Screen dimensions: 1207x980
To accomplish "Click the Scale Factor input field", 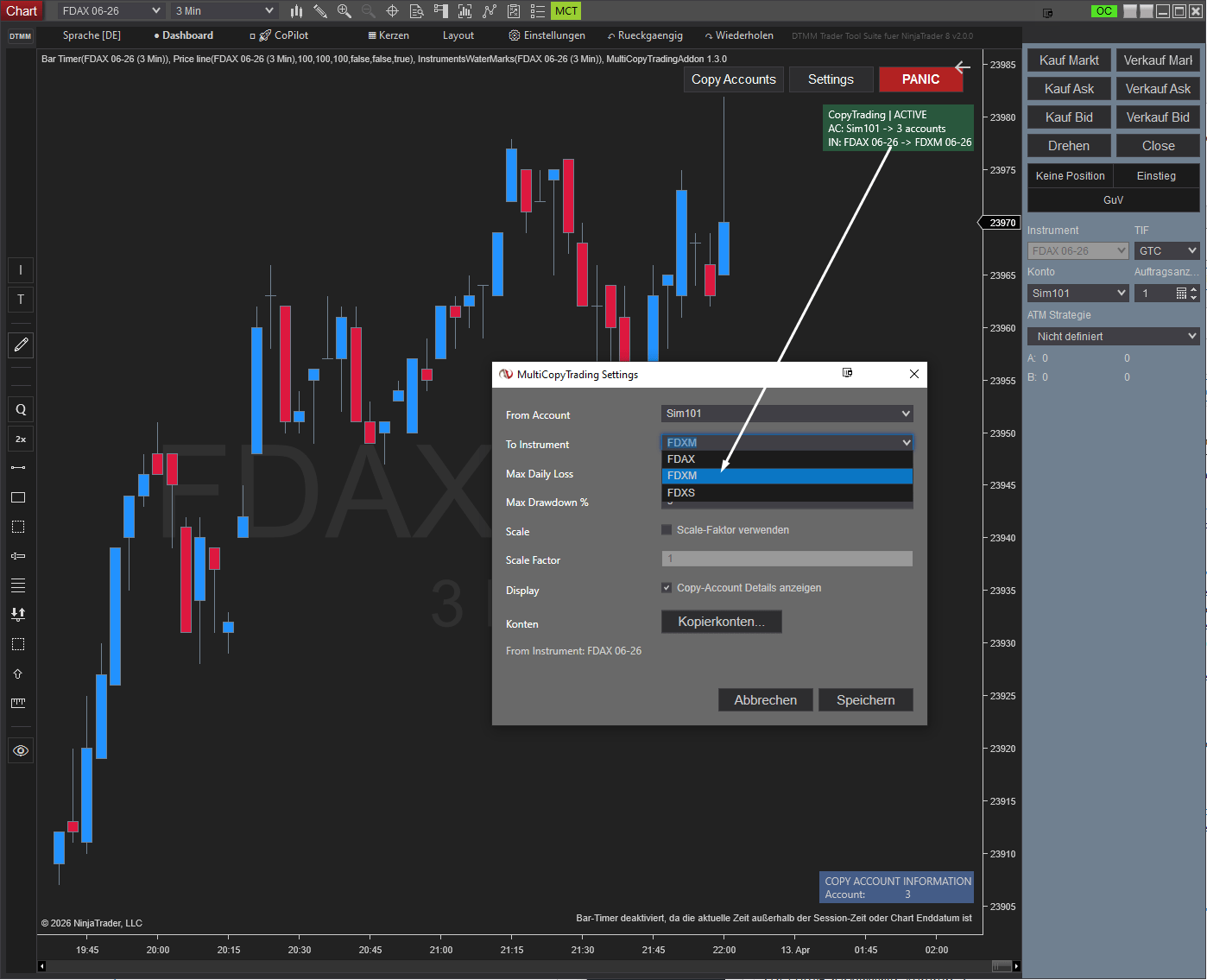I will pos(787,559).
